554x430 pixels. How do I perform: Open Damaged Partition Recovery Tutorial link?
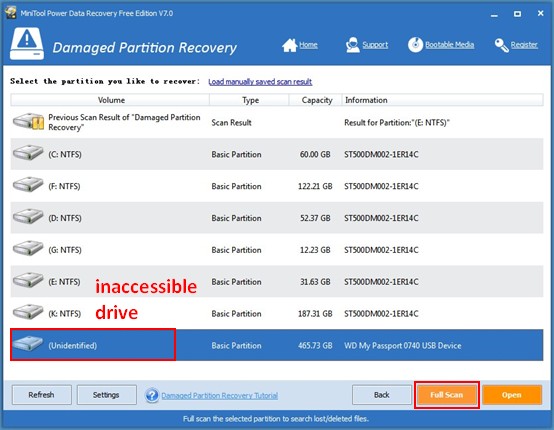(x=220, y=395)
